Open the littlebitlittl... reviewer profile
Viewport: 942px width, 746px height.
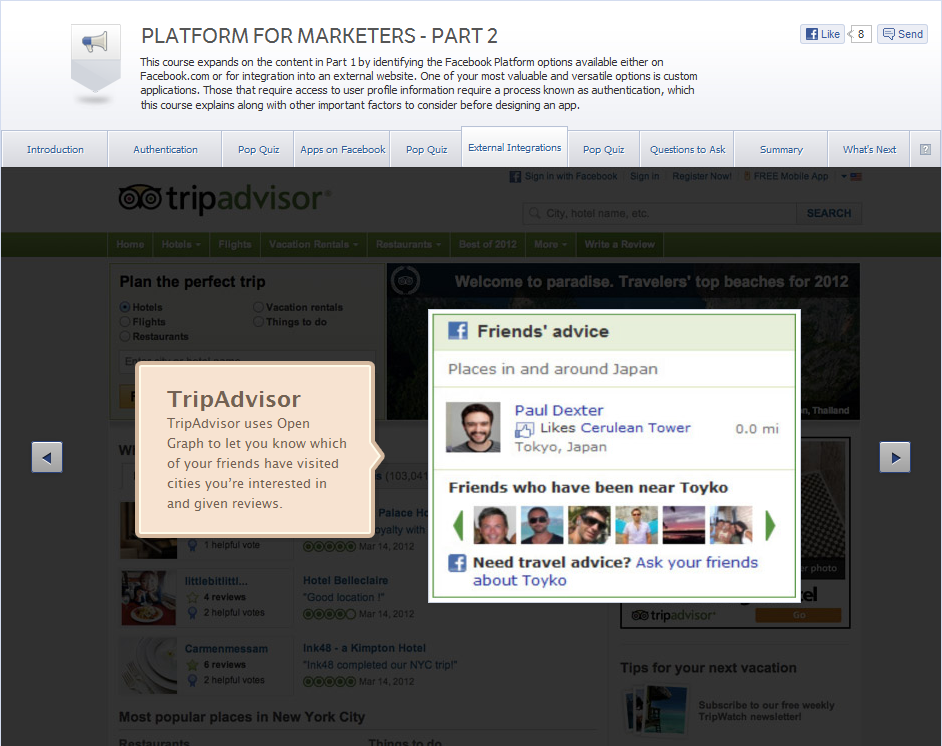pos(216,581)
